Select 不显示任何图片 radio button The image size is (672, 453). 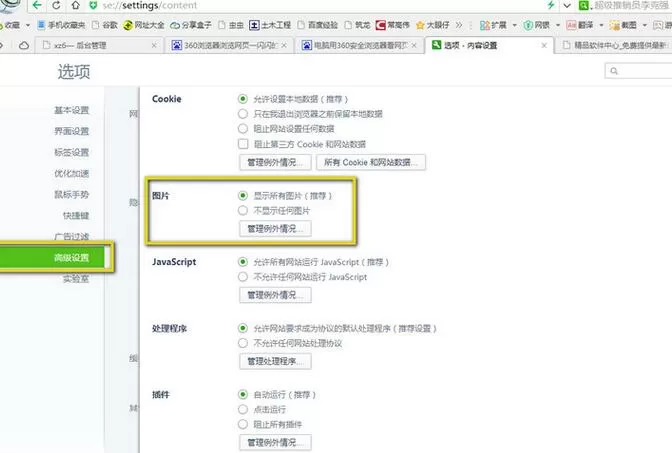(x=243, y=210)
